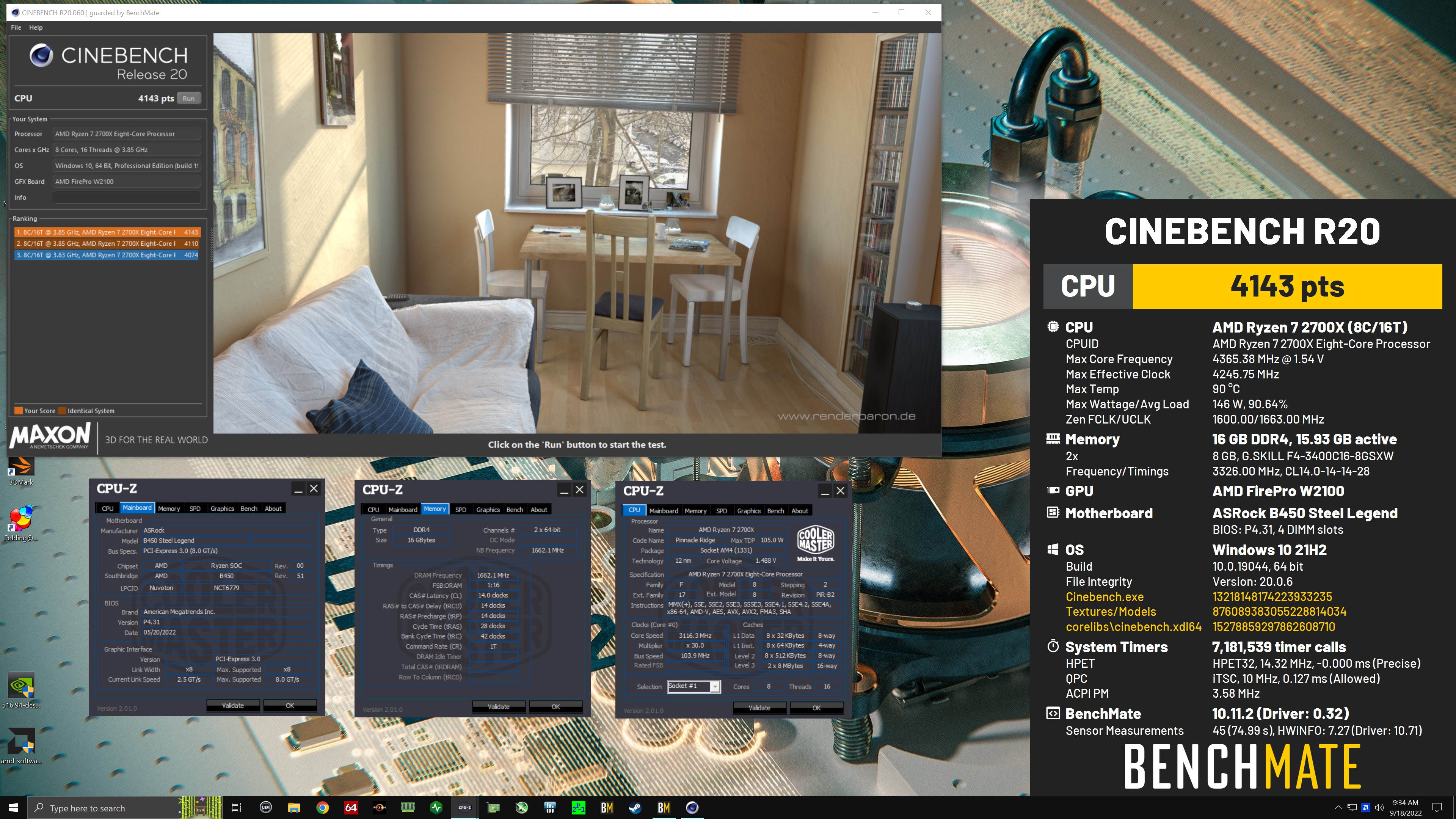This screenshot has width=1456, height=819.
Task: Open the Action Center notifications icon
Action: (1437, 808)
